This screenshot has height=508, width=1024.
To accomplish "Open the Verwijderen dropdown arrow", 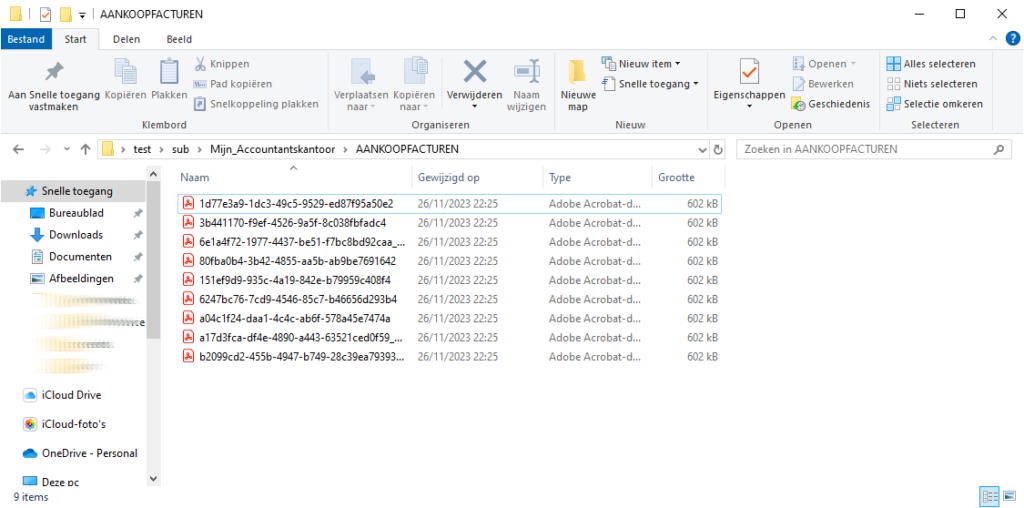I will pos(474,107).
